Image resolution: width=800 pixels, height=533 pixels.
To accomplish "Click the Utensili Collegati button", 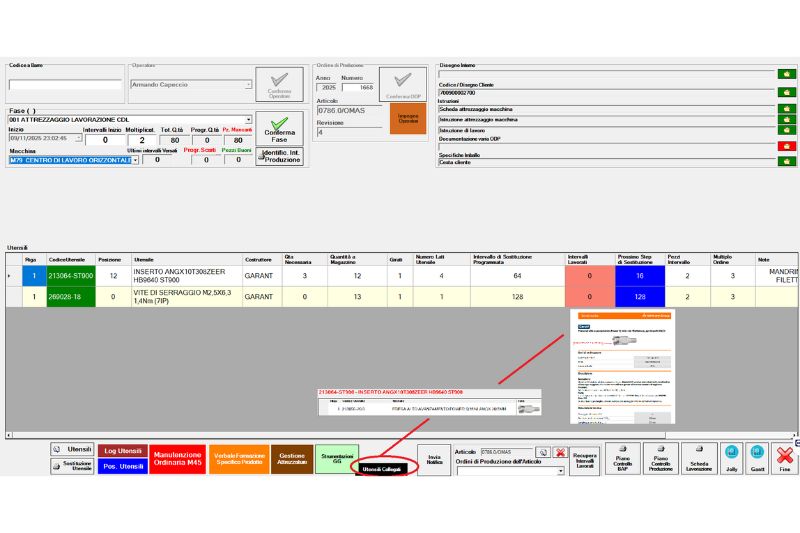I will (x=380, y=469).
